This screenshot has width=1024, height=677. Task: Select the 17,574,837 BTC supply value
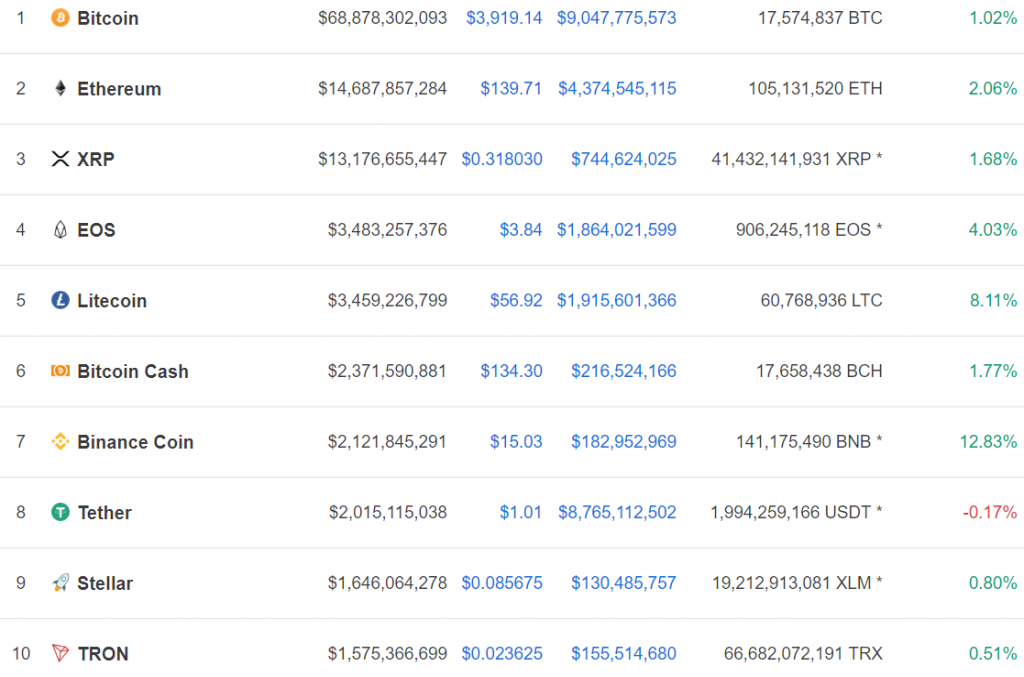tap(820, 18)
